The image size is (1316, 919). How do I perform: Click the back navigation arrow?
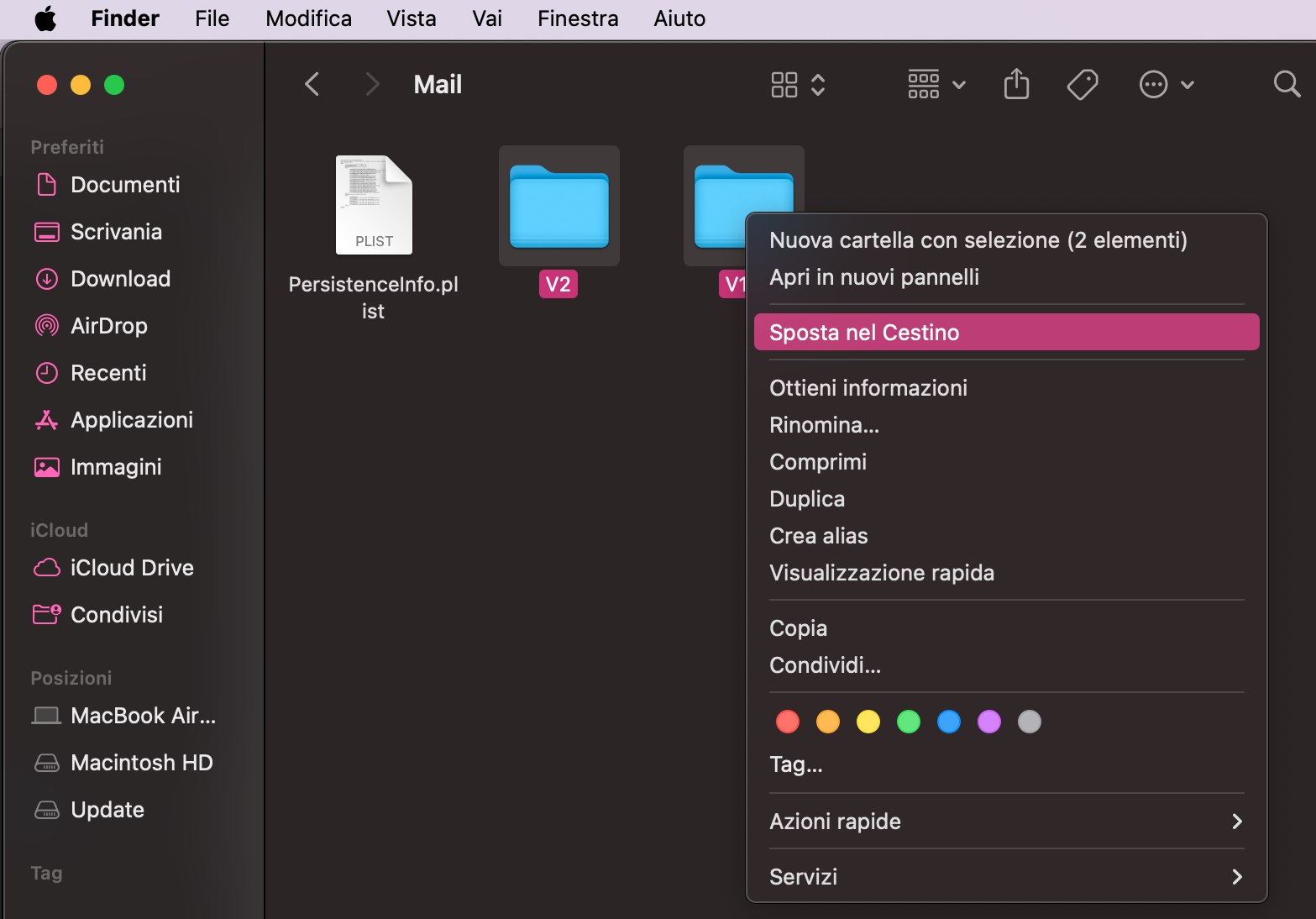point(312,84)
